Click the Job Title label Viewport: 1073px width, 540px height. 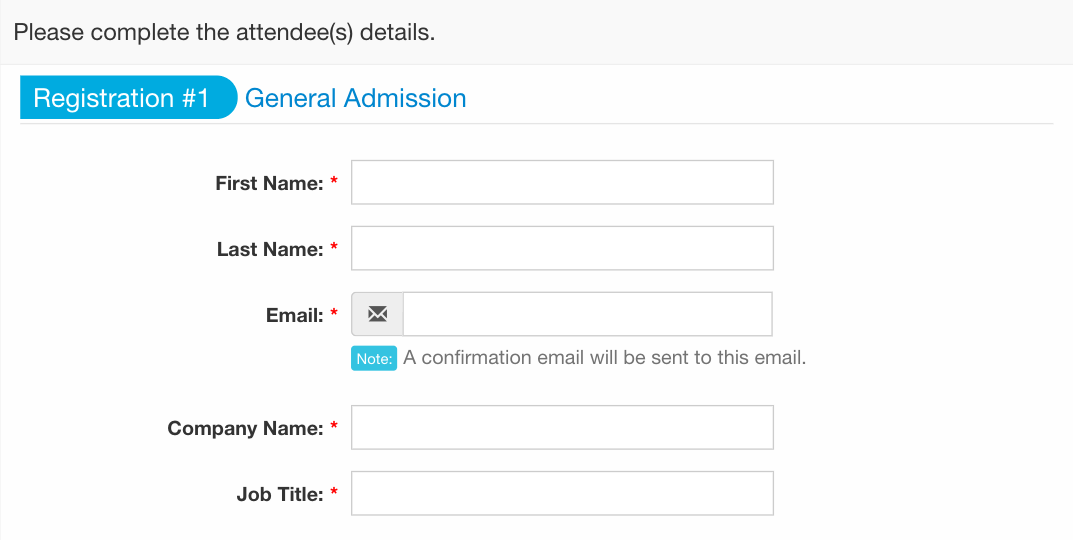(279, 494)
